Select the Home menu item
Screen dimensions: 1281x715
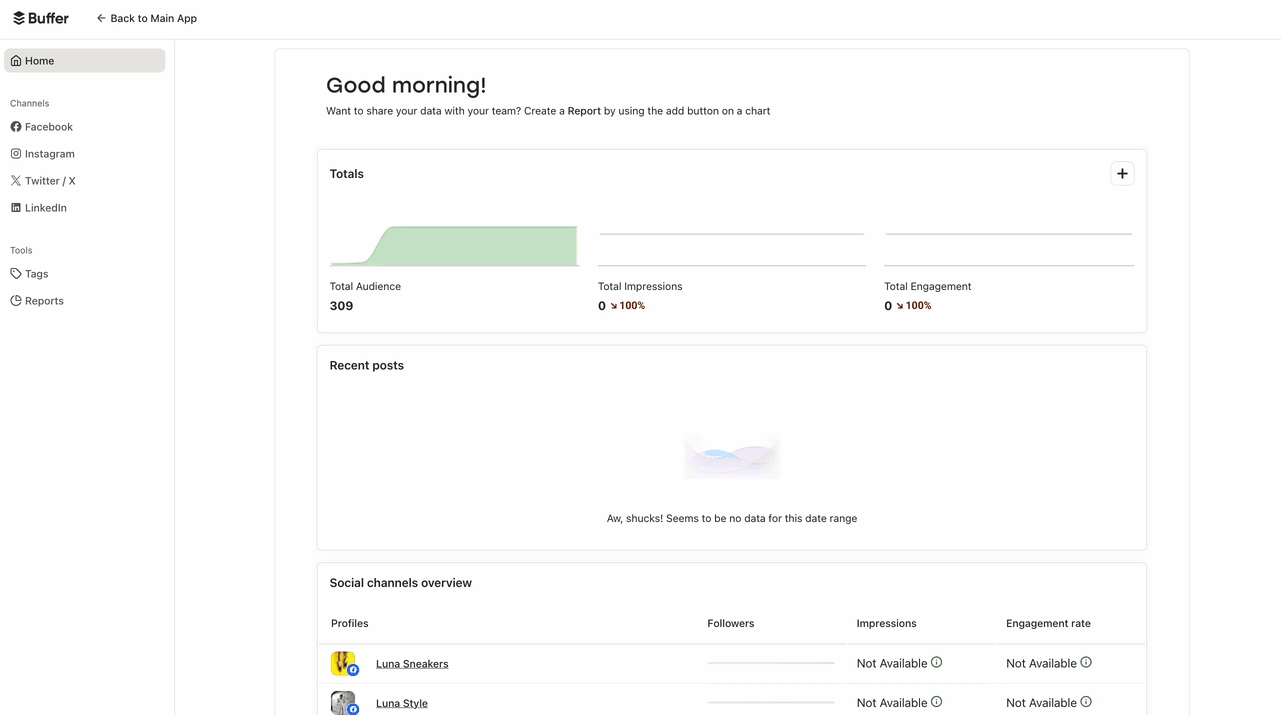[85, 61]
